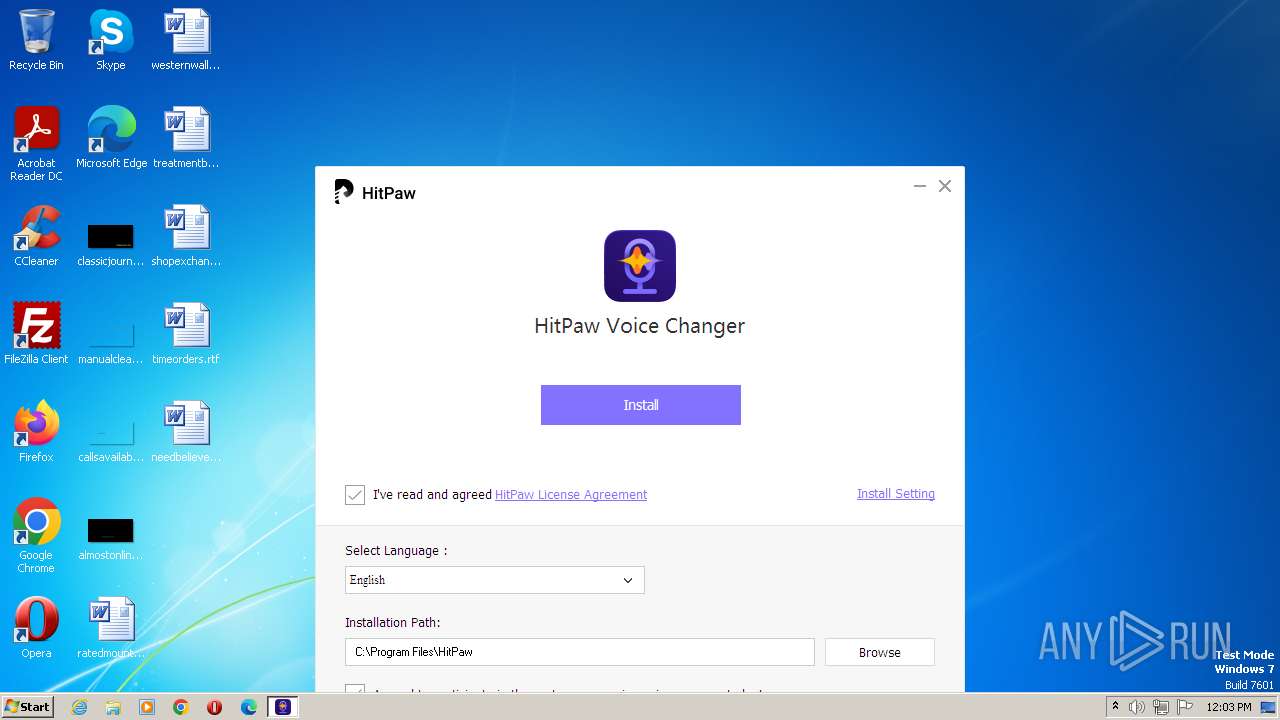This screenshot has height=720, width=1280.
Task: Launch Windows Media Player from taskbar
Action: (x=147, y=707)
